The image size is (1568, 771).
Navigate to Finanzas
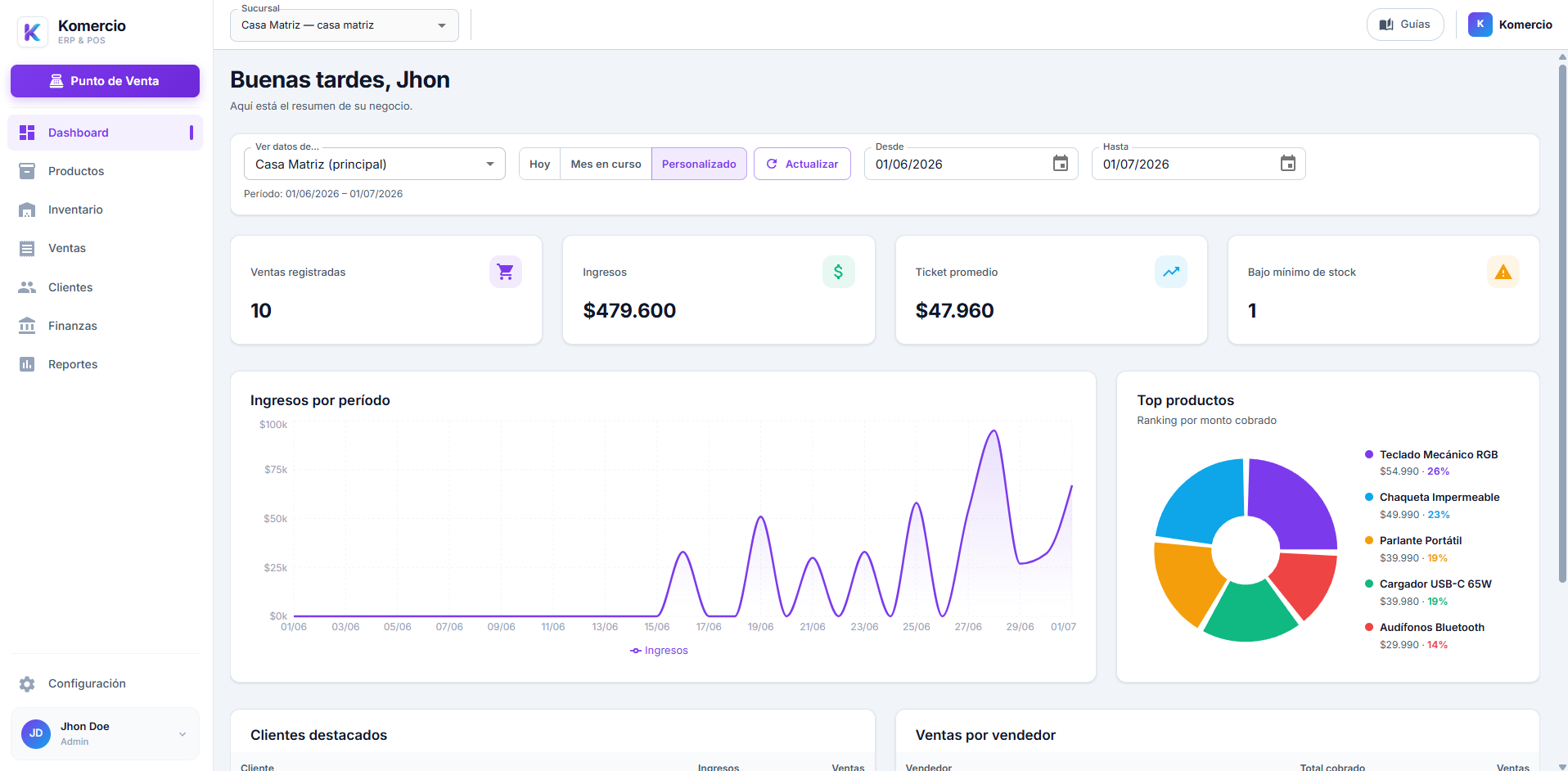pyautogui.click(x=105, y=326)
